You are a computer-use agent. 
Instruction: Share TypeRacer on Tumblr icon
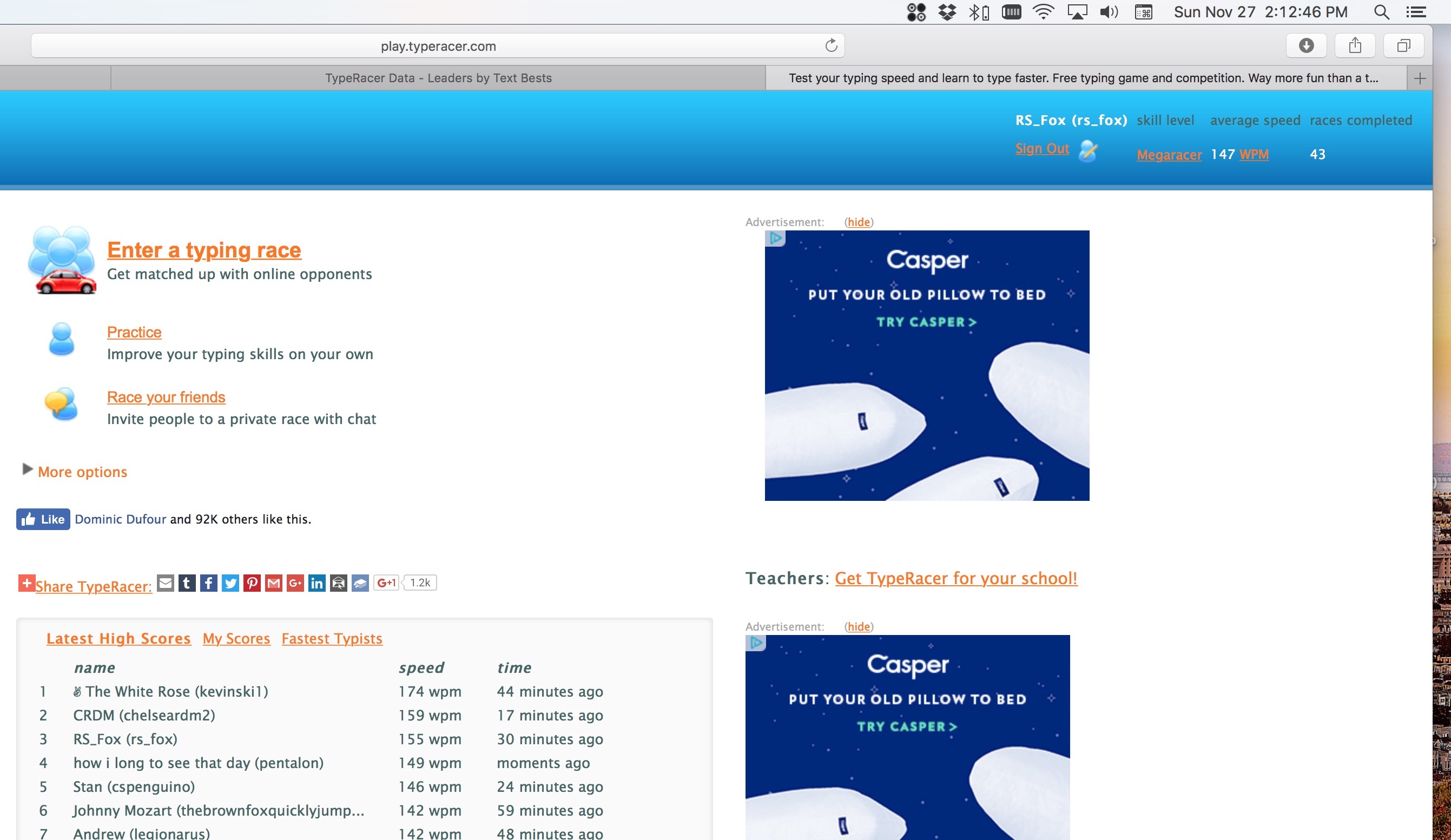tap(187, 583)
